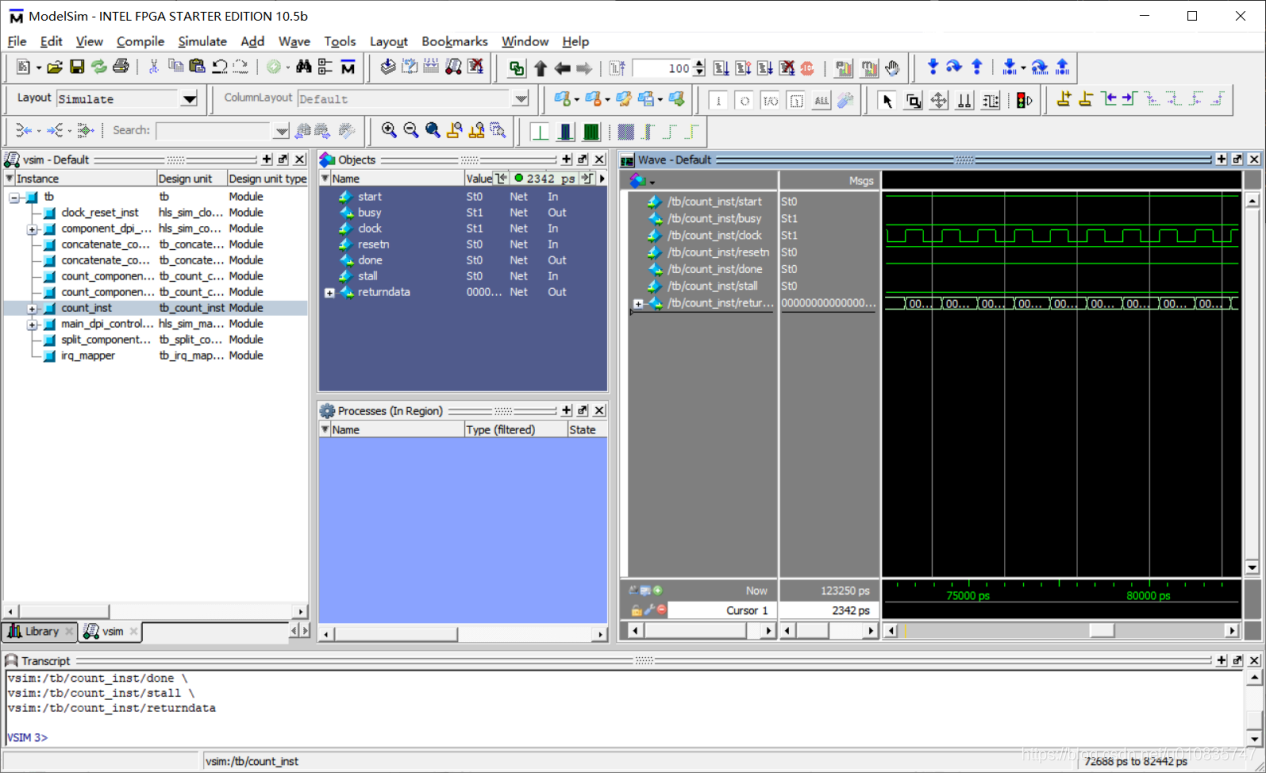The width and height of the screenshot is (1266, 773).
Task: Click the Restart simulation icon
Action: pos(617,68)
